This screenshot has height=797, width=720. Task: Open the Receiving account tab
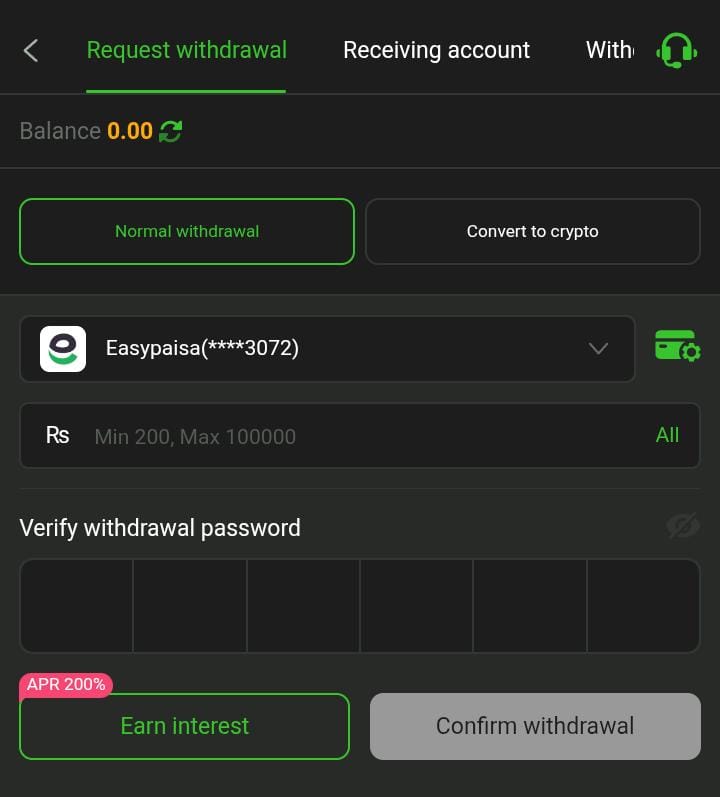coord(436,50)
